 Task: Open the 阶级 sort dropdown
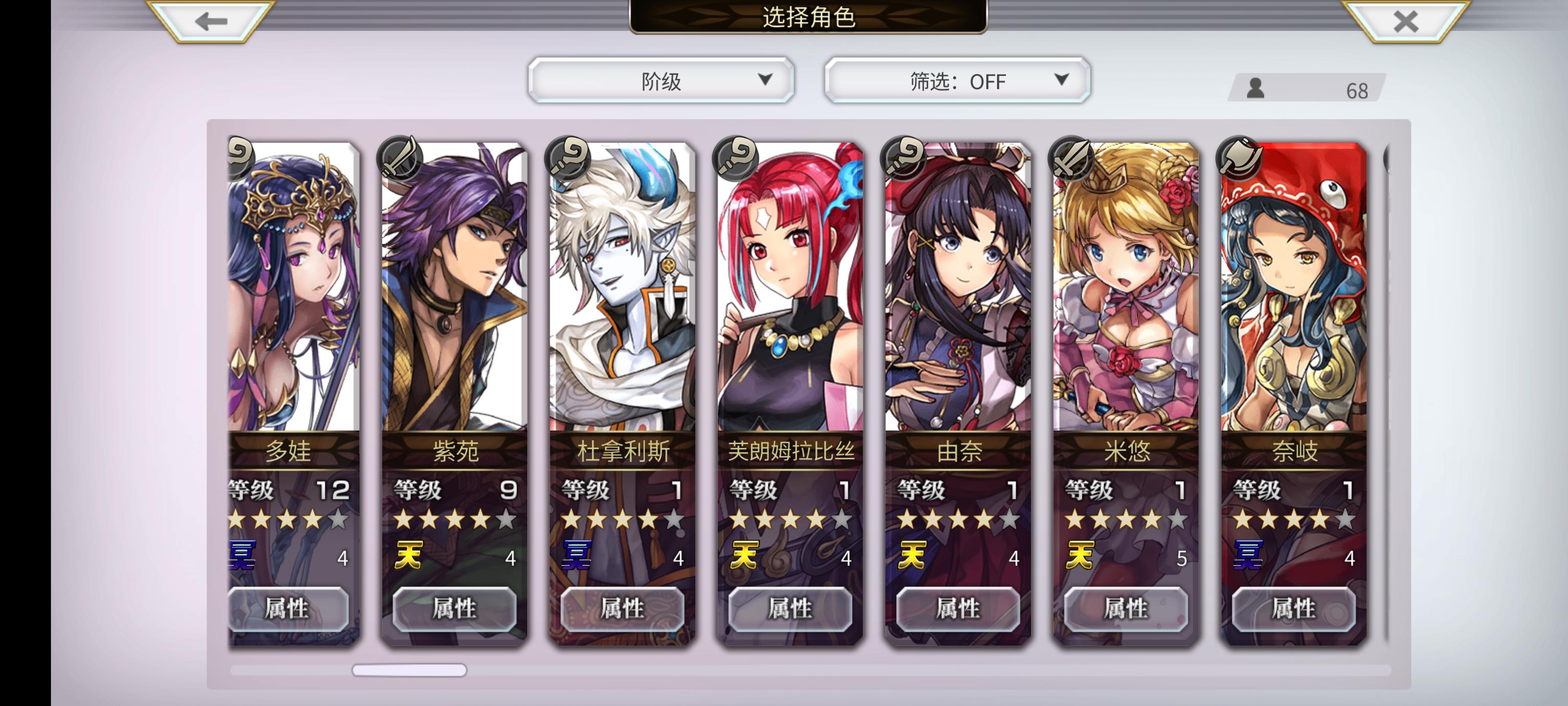tap(661, 80)
